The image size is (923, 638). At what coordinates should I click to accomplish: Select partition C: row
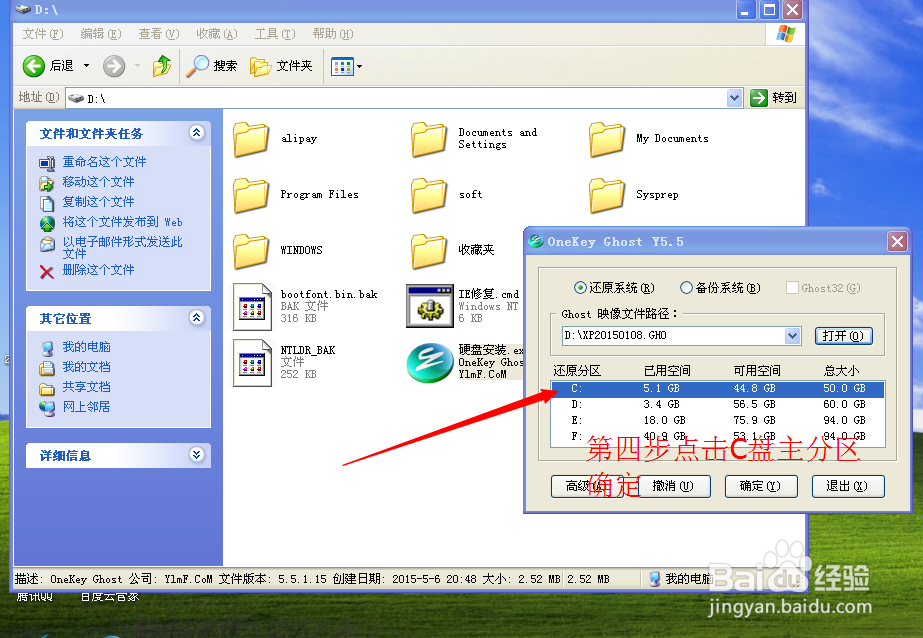718,388
